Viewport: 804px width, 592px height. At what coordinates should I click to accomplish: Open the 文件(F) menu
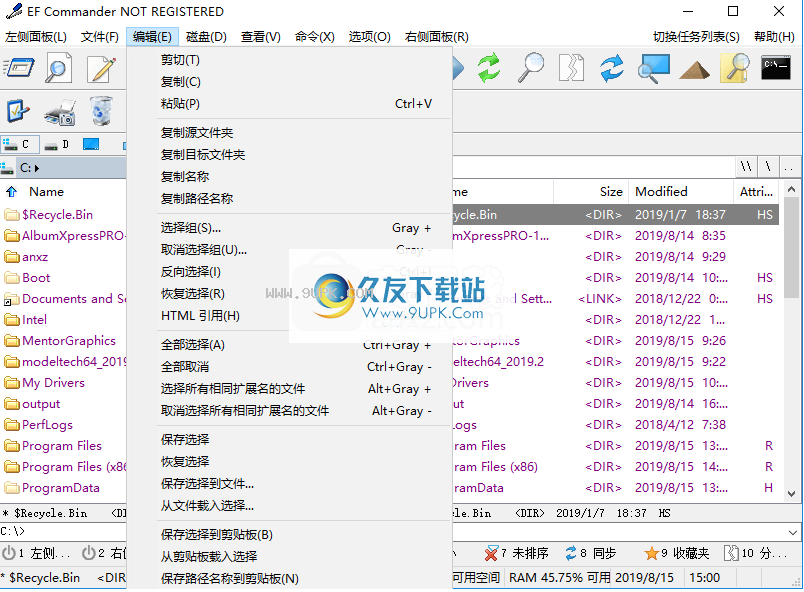(x=99, y=37)
